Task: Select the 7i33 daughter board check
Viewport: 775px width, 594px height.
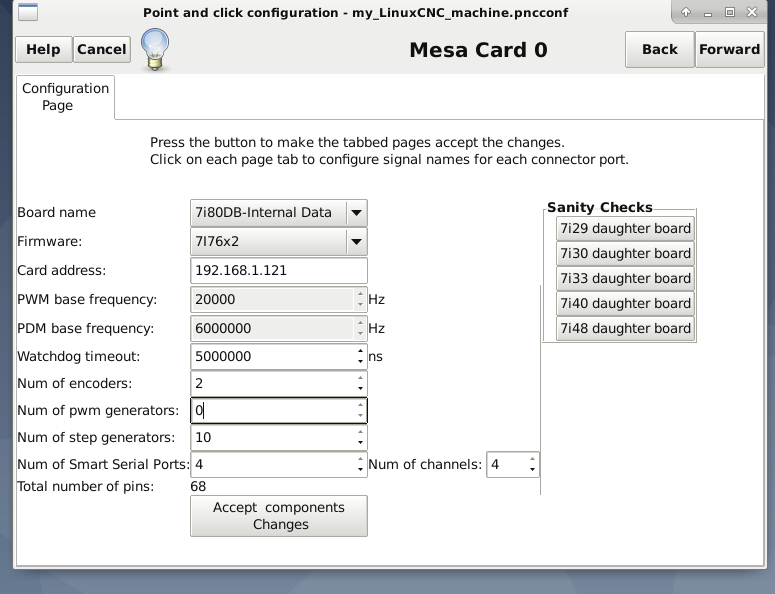Action: [625, 278]
